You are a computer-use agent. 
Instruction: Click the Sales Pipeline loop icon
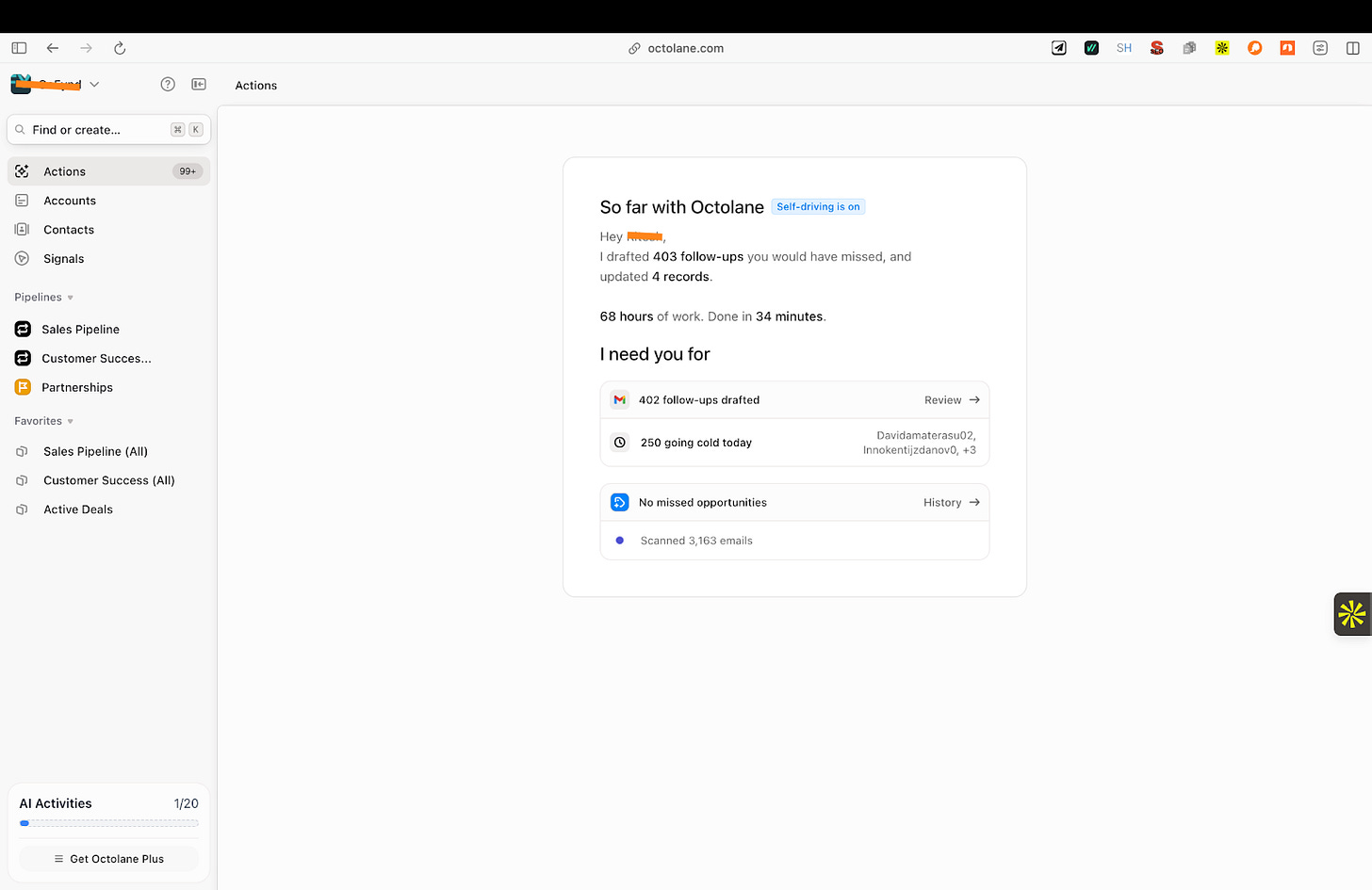[x=23, y=330]
